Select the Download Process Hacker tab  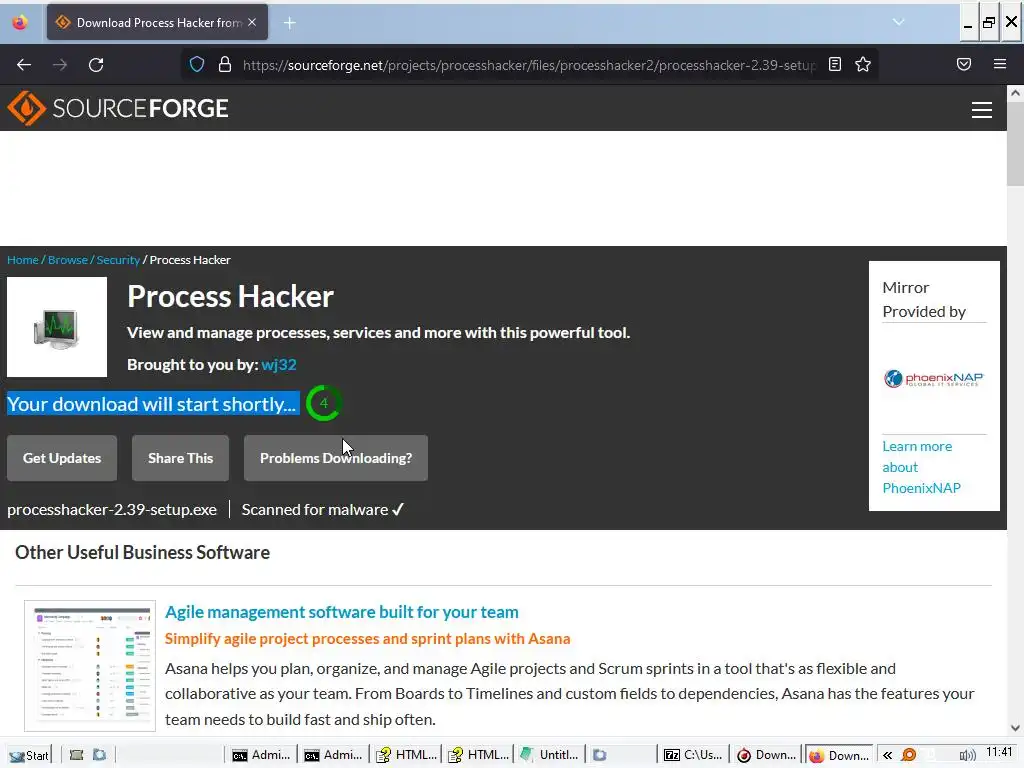(157, 22)
